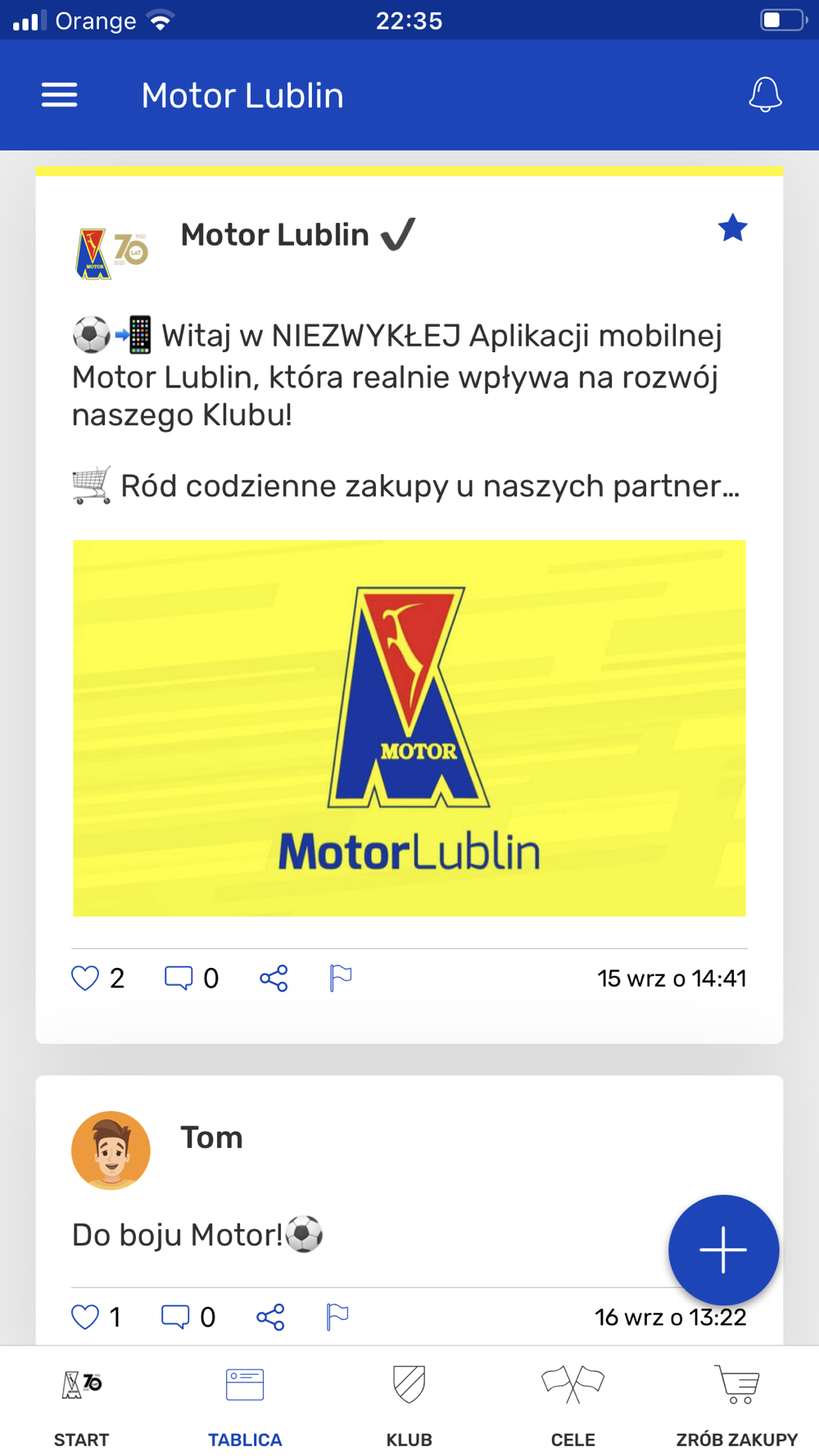Open comments on Tom's post
The height and width of the screenshot is (1456, 819).
[175, 1317]
